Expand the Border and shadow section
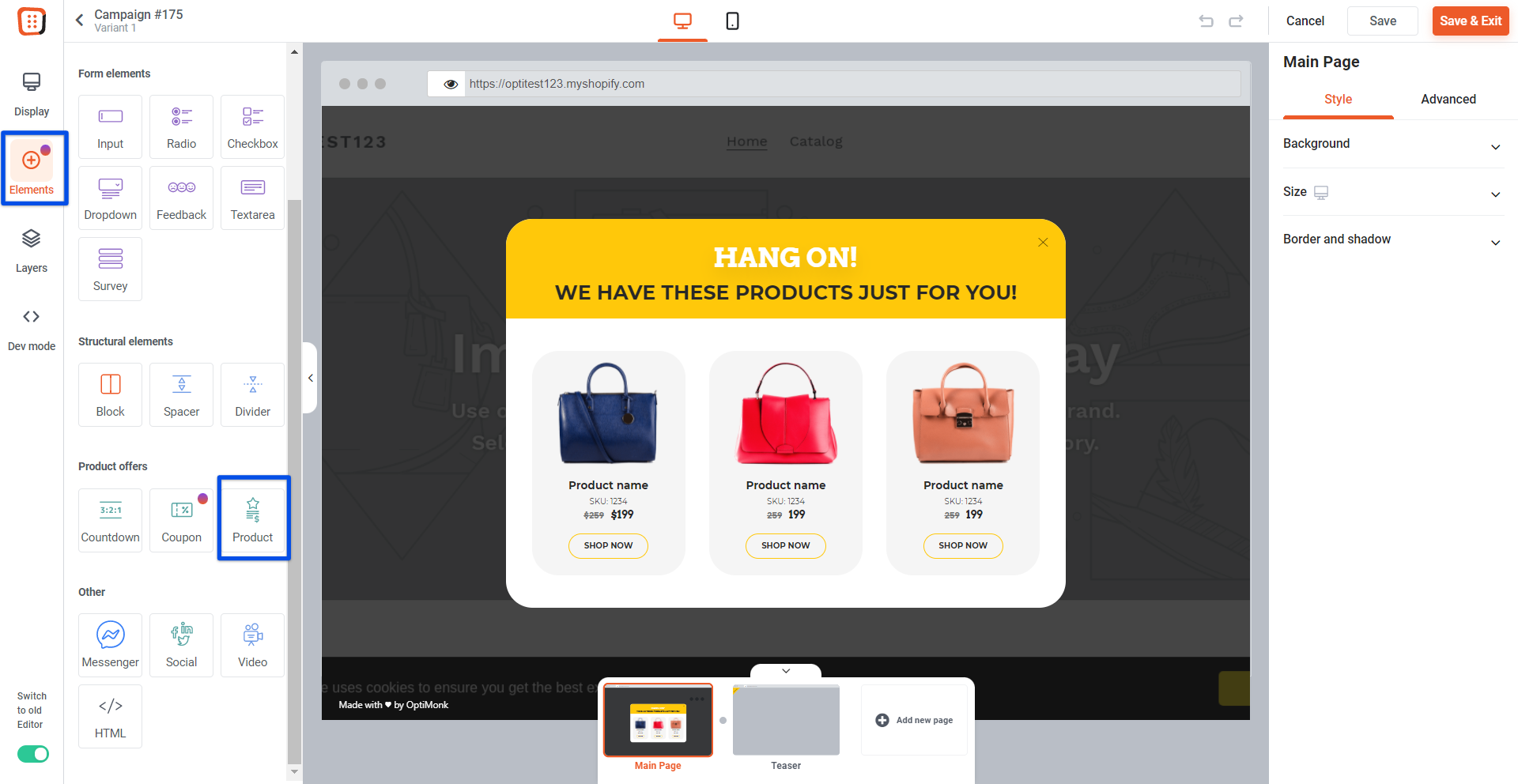The width and height of the screenshot is (1518, 784). pos(1392,239)
